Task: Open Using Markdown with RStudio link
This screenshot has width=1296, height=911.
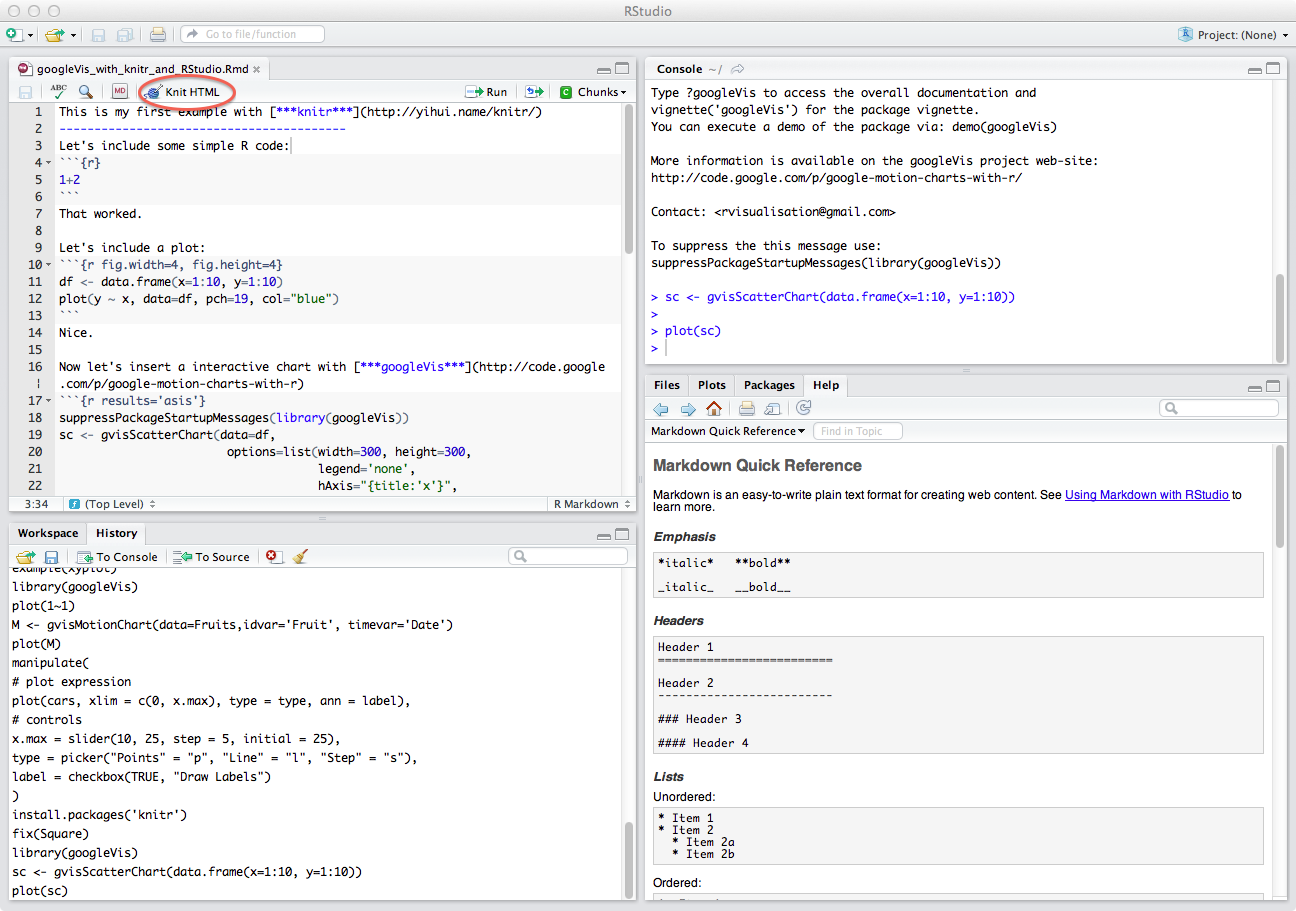Action: [1146, 495]
